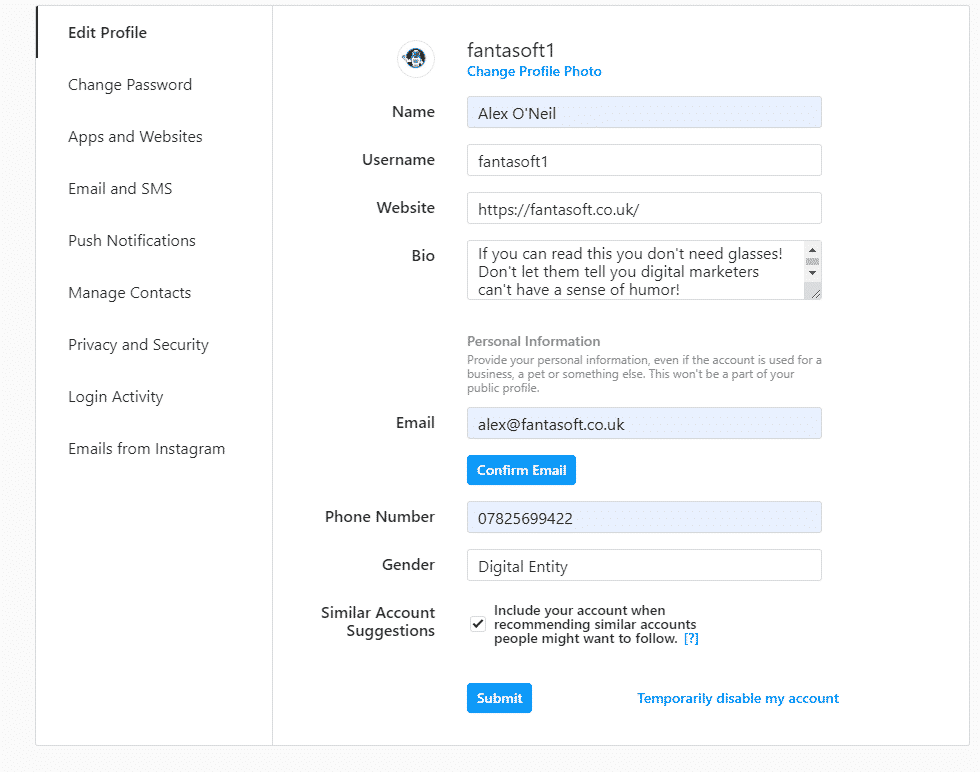Select Privacy and Security in sidebar
Viewport: 980px width, 772px height.
(138, 345)
